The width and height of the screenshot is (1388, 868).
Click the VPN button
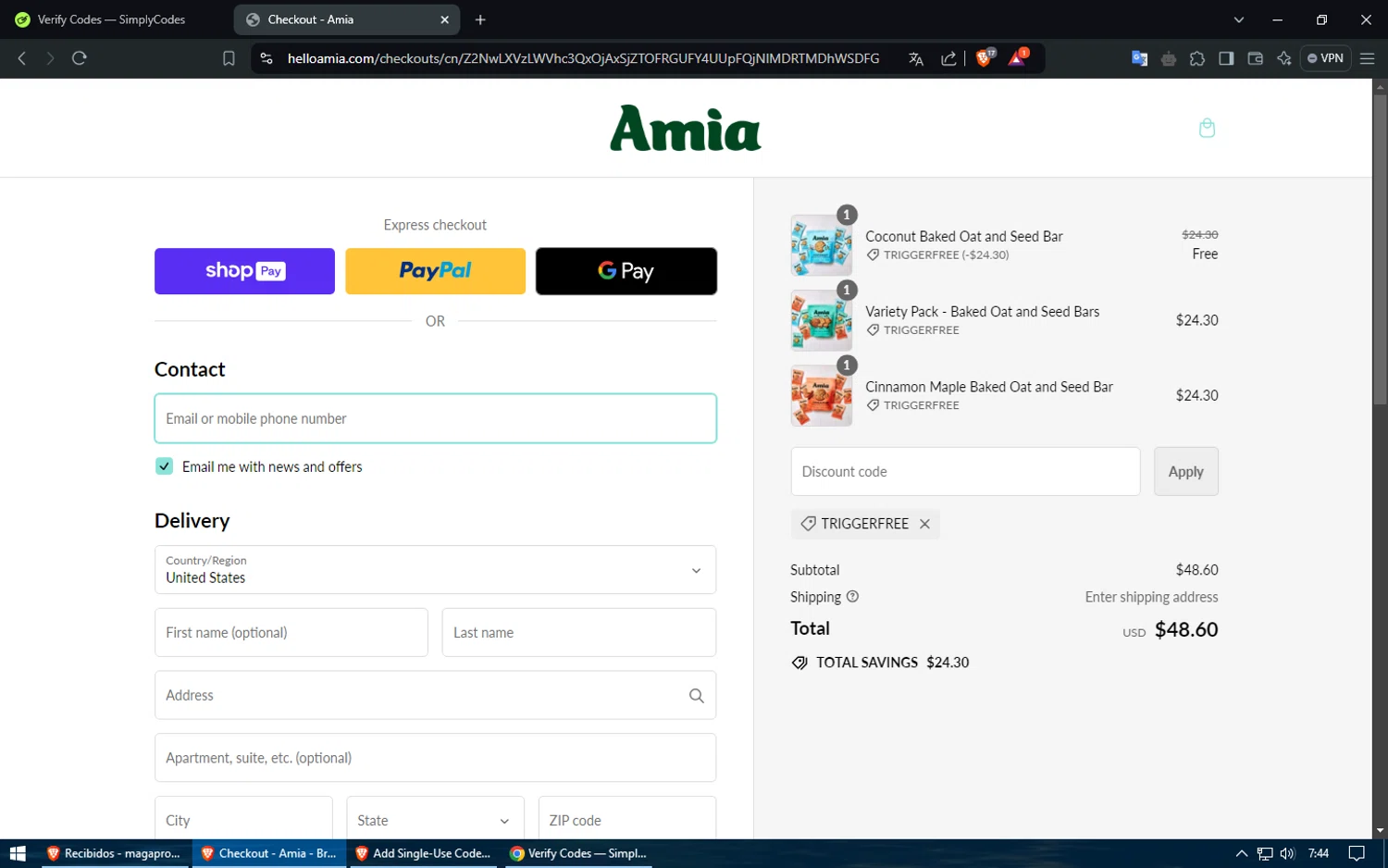pyautogui.click(x=1325, y=58)
